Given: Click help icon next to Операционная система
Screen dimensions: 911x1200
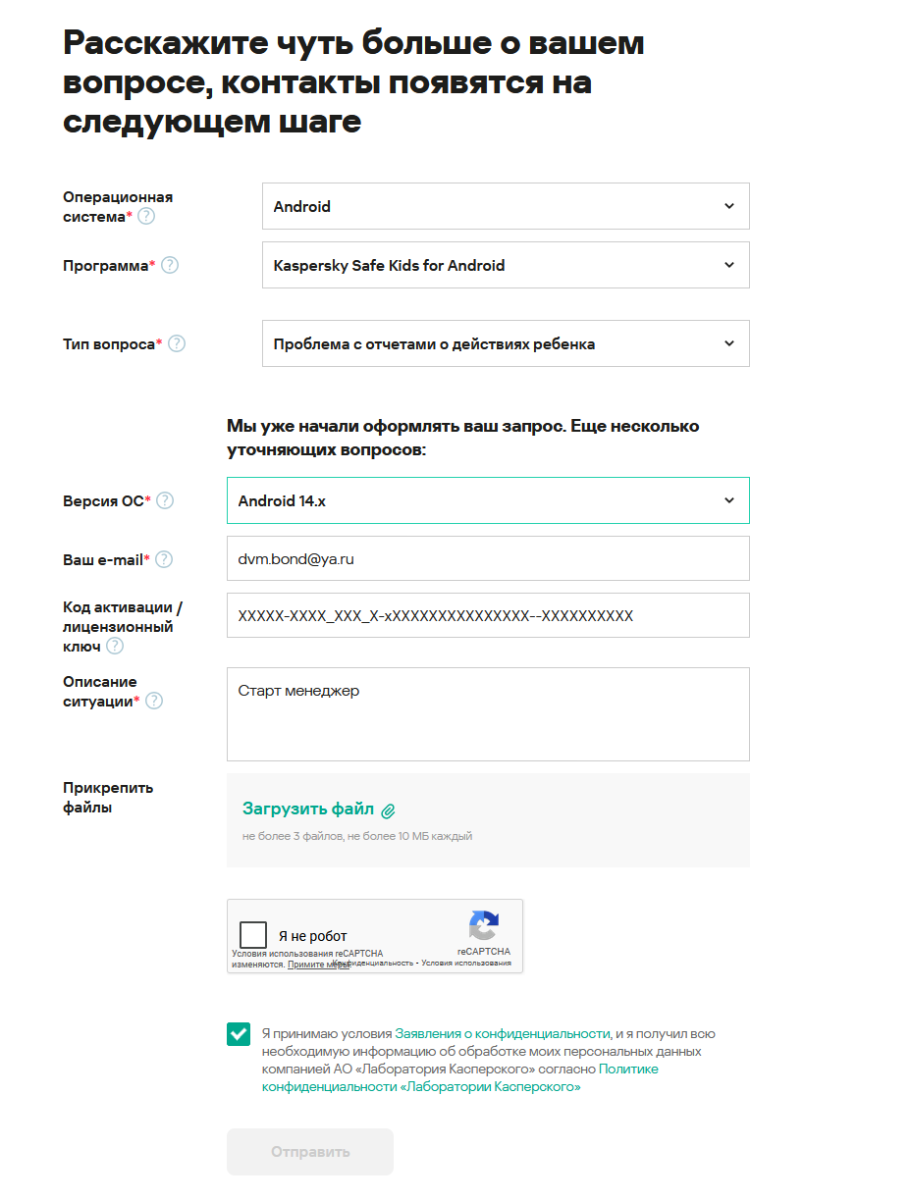Looking at the screenshot, I should coord(146,216).
